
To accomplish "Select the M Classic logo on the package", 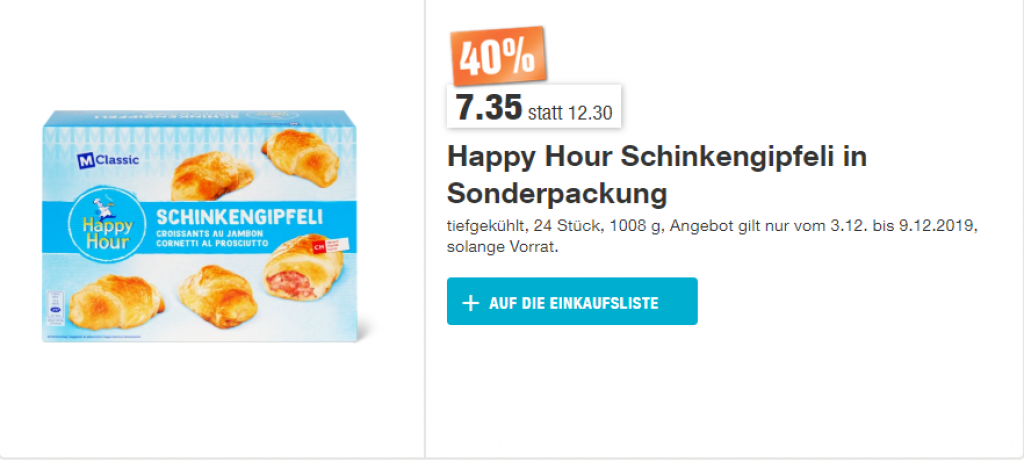I will (x=109, y=159).
